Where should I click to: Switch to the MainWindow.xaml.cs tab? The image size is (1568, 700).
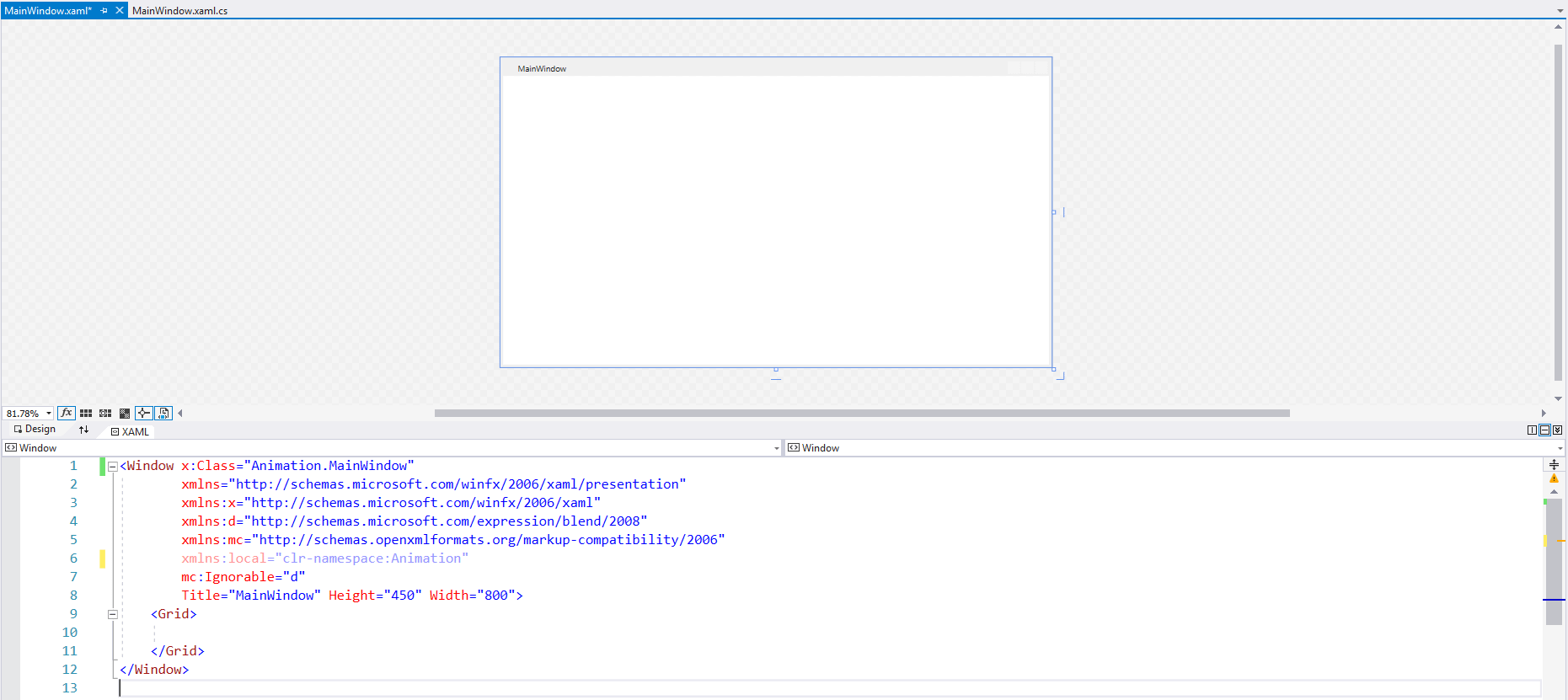click(x=179, y=11)
